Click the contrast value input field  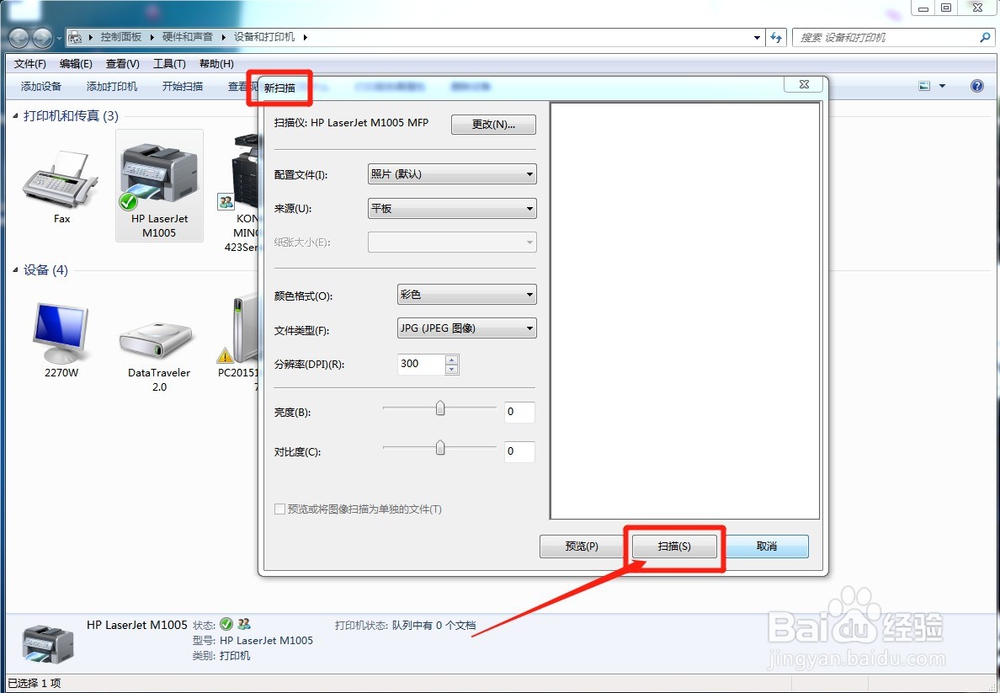pyautogui.click(x=519, y=451)
